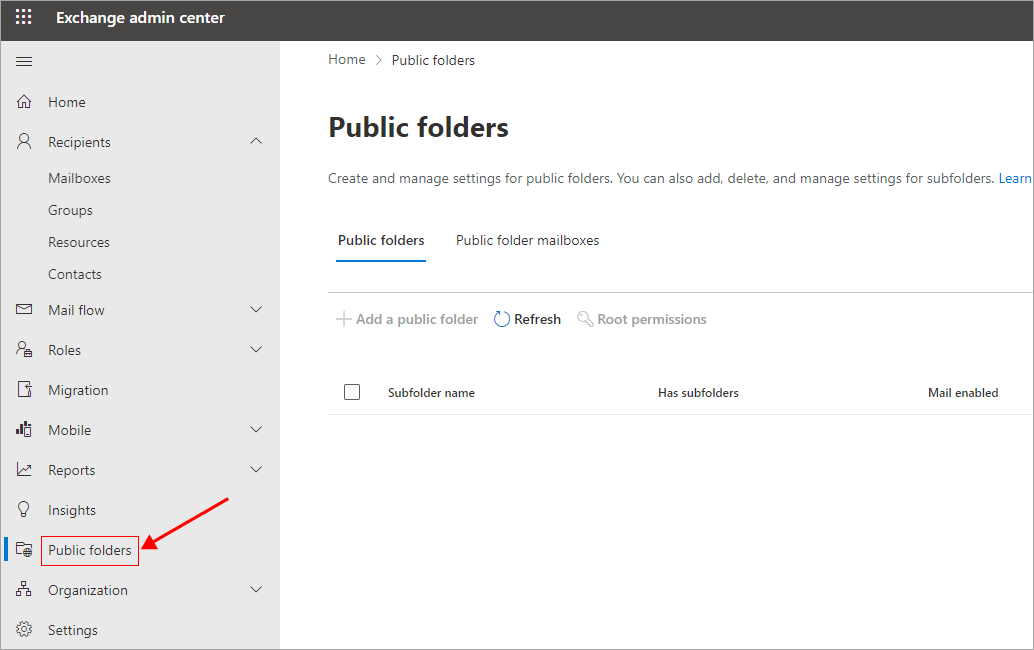This screenshot has width=1034, height=650.
Task: Click the Insights lightbulb icon
Action: click(x=25, y=510)
